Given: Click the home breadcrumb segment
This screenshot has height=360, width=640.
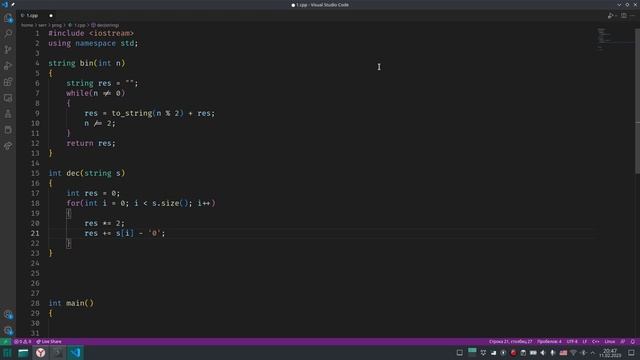Looking at the screenshot, I should [27, 25].
